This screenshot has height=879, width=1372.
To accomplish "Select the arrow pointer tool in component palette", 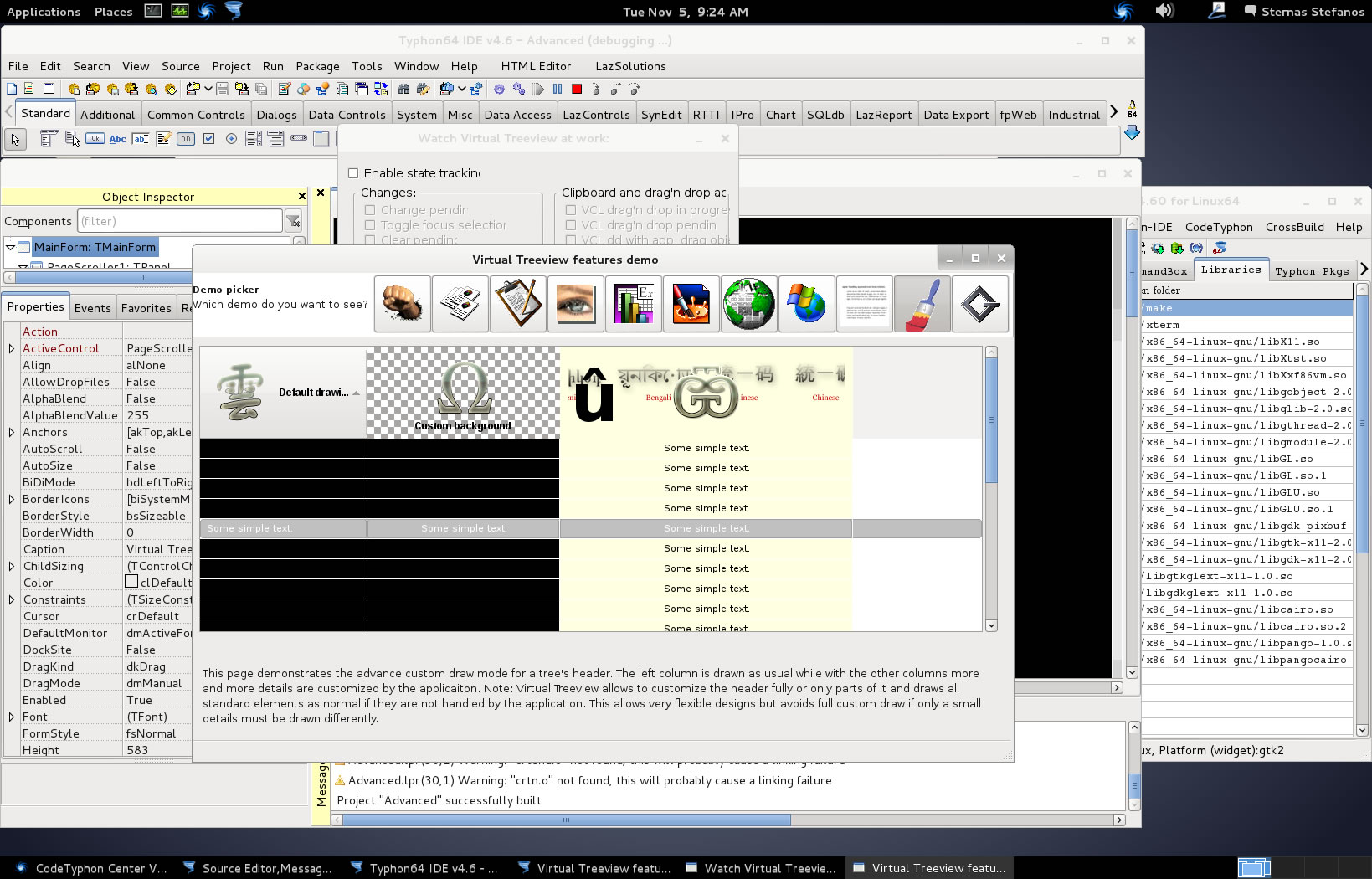I will pos(15,139).
